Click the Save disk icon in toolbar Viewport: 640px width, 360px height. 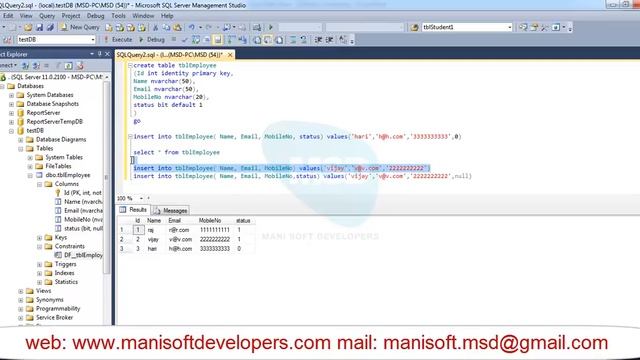[x=39, y=27]
